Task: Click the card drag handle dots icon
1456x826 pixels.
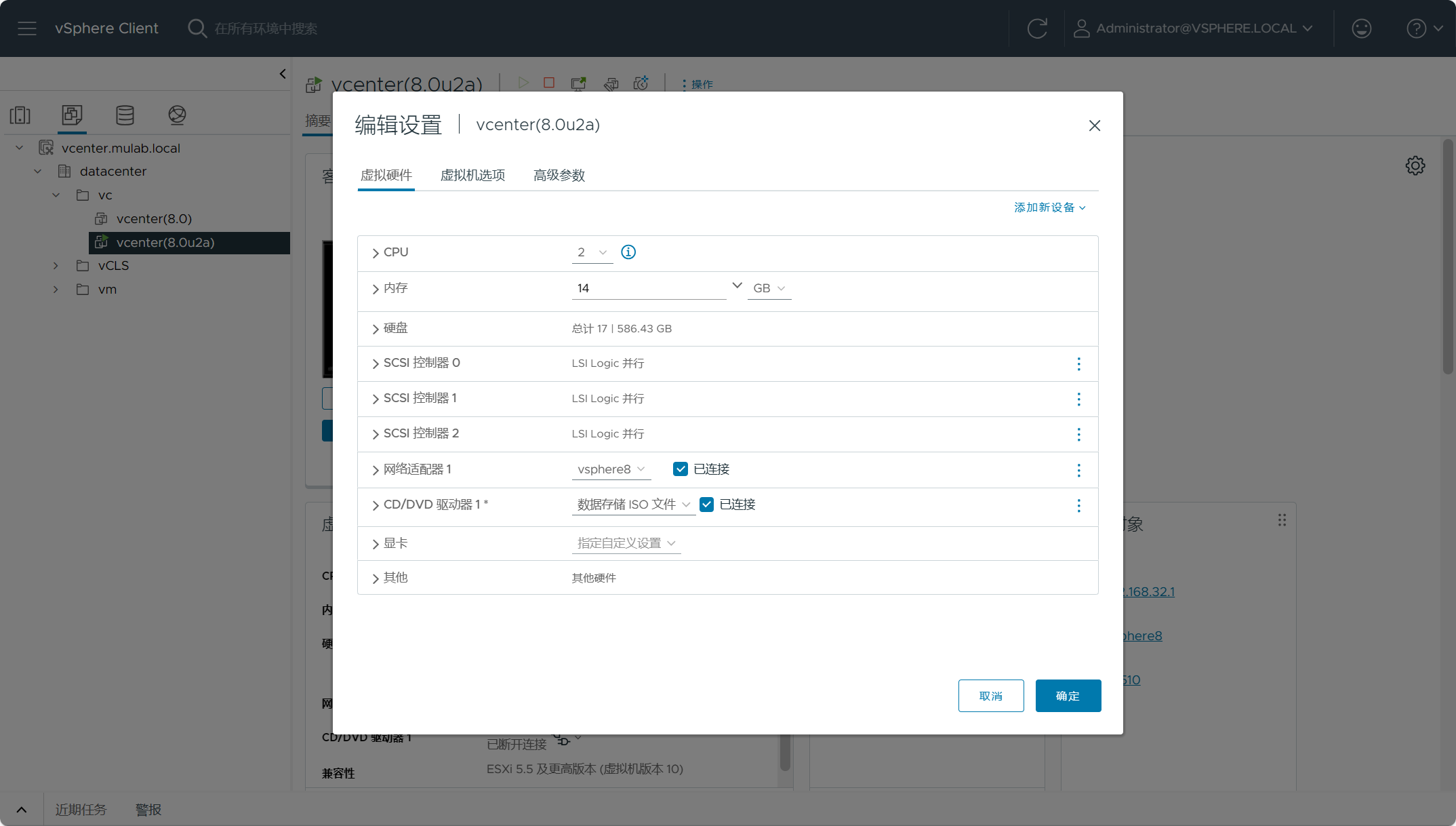Action: click(x=1282, y=520)
